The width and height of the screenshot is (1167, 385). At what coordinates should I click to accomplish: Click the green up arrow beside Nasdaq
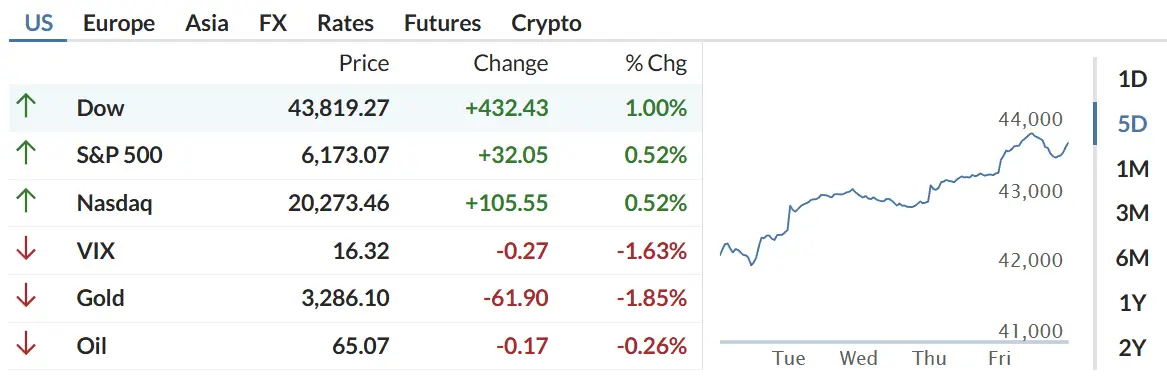[x=26, y=203]
